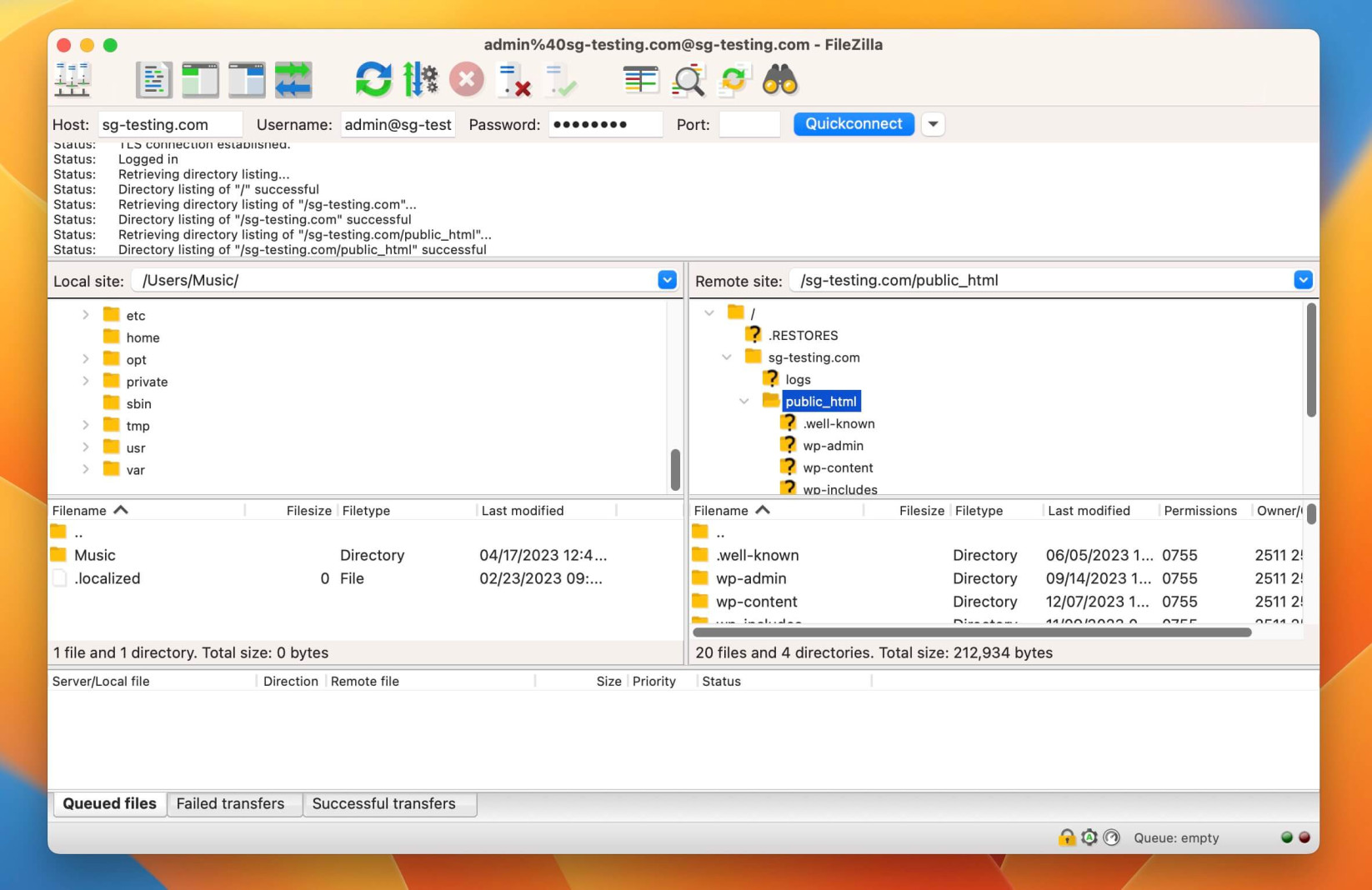Switch to the Queued files tab

point(109,803)
